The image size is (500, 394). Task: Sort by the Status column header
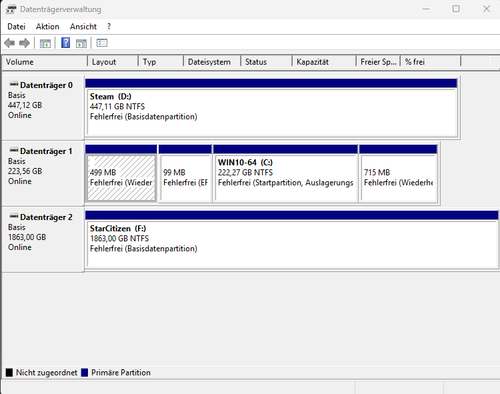[266, 62]
